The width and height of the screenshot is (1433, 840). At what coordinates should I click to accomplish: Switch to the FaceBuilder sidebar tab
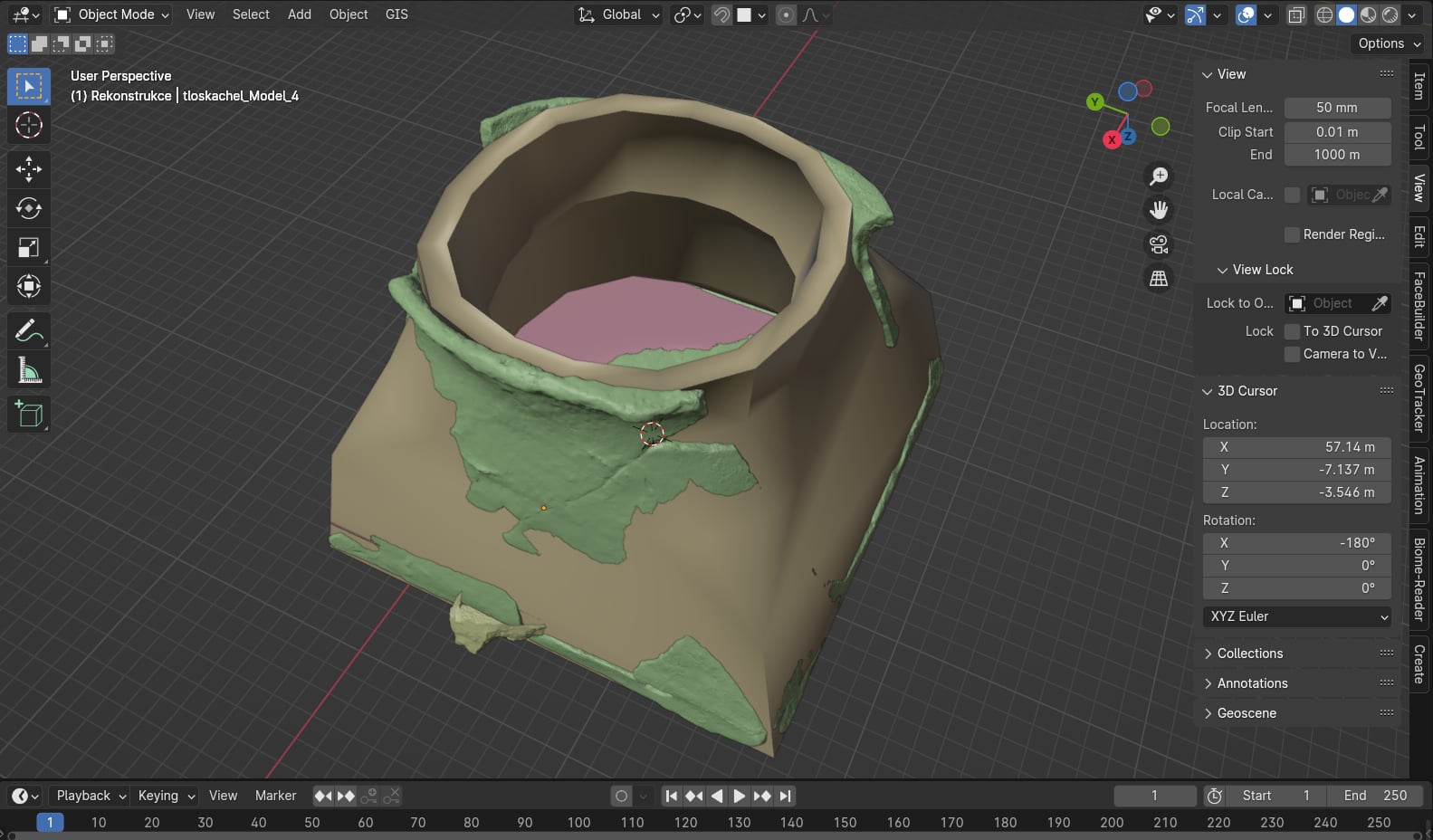pos(1419,305)
